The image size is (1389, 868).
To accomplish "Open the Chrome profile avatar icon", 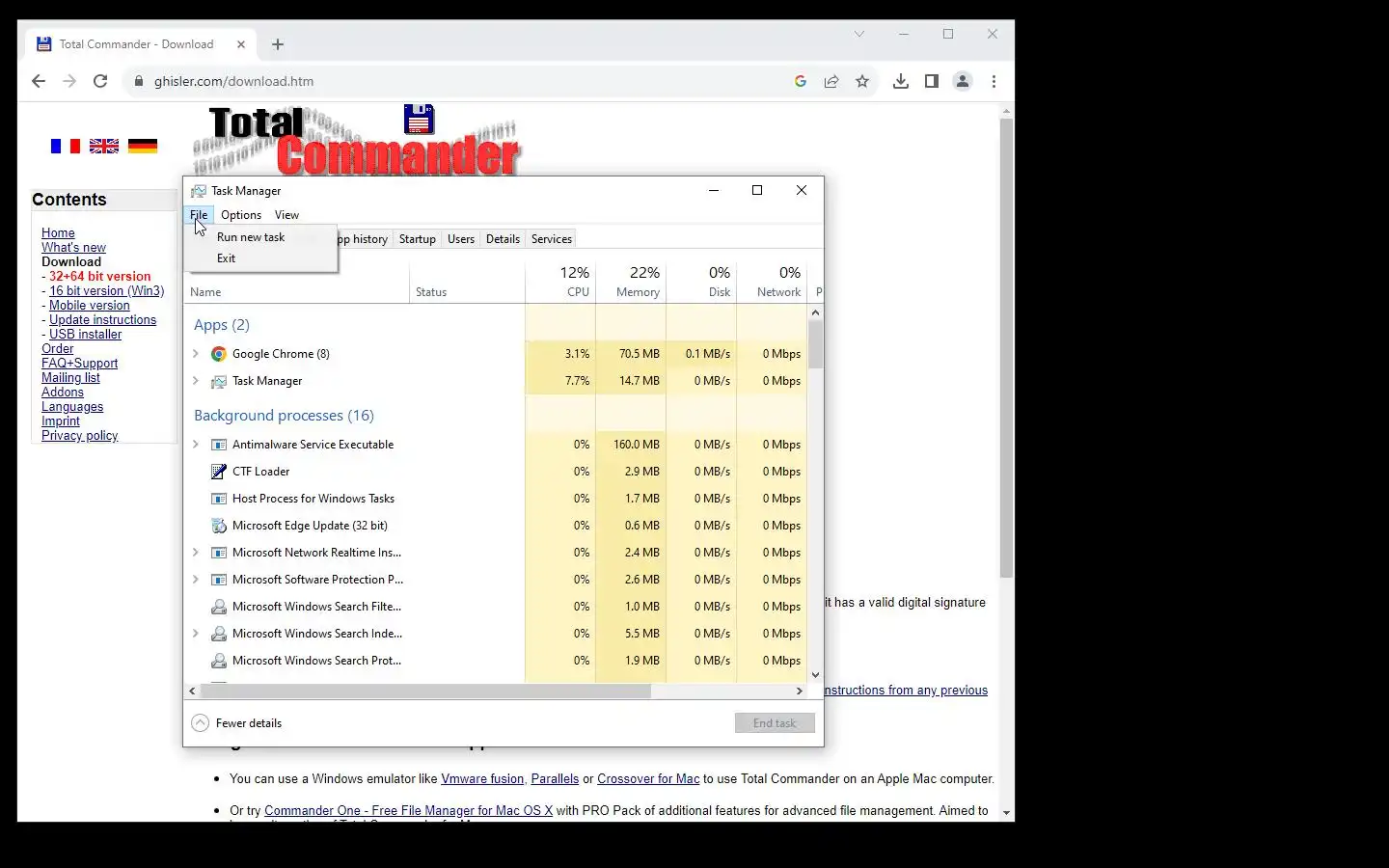I will [x=963, y=81].
